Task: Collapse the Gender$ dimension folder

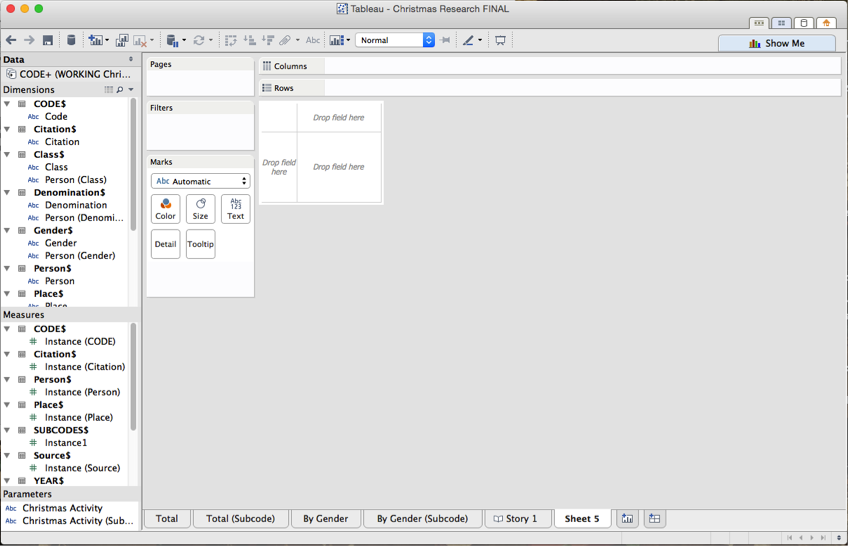Action: coord(7,230)
